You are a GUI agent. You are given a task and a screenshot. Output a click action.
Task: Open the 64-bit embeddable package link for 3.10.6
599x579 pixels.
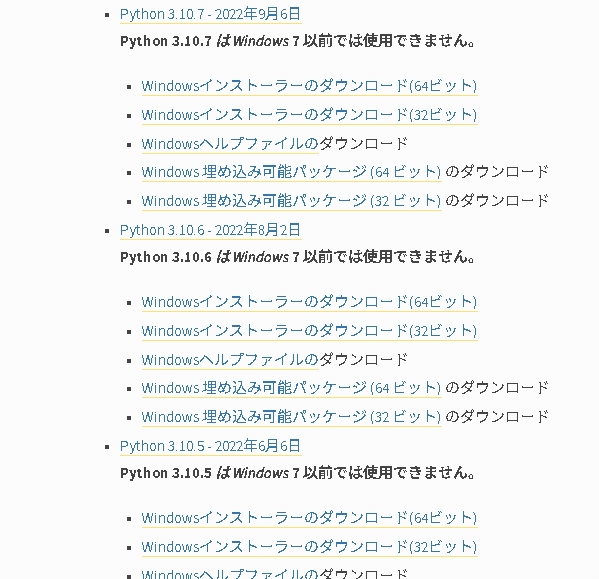291,388
